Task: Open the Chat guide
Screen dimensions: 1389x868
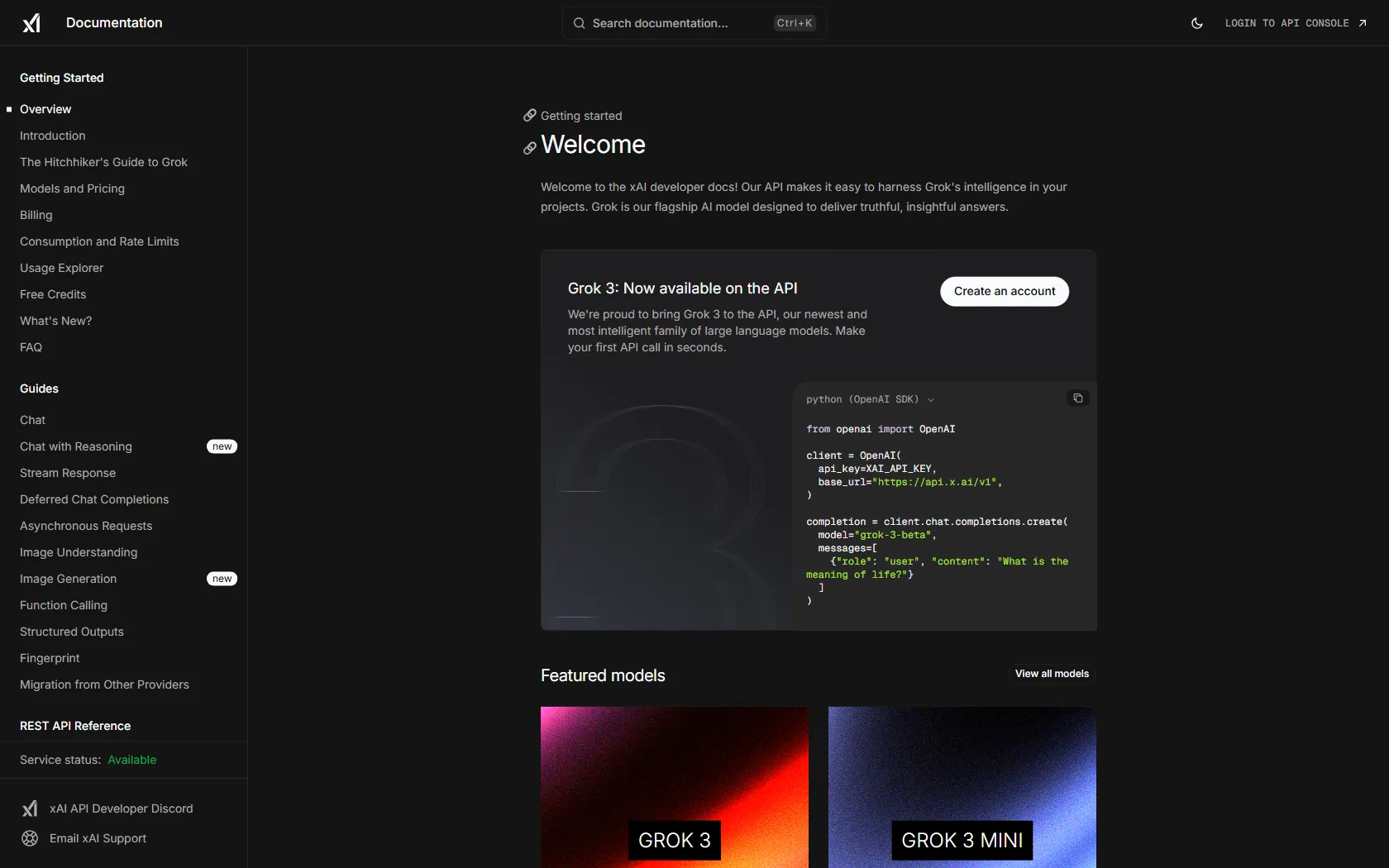Action: [33, 420]
